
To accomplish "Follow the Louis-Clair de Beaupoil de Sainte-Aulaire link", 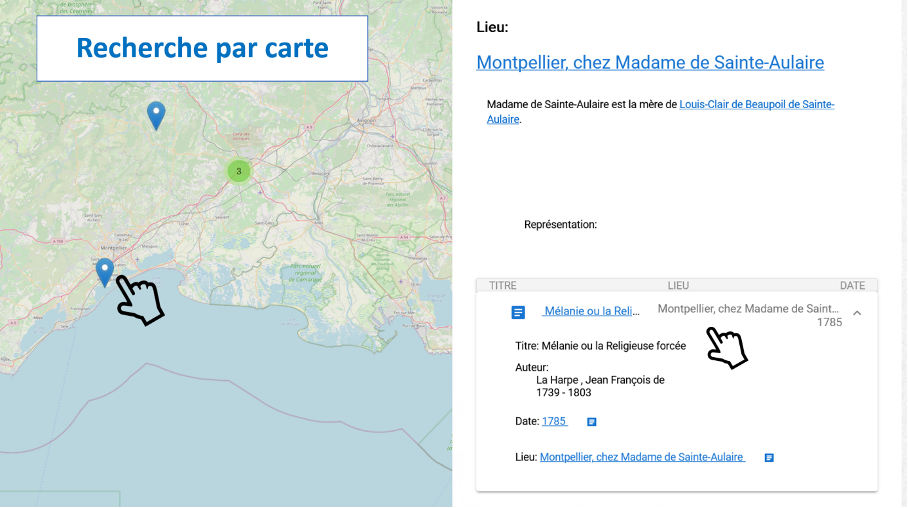I will [756, 104].
